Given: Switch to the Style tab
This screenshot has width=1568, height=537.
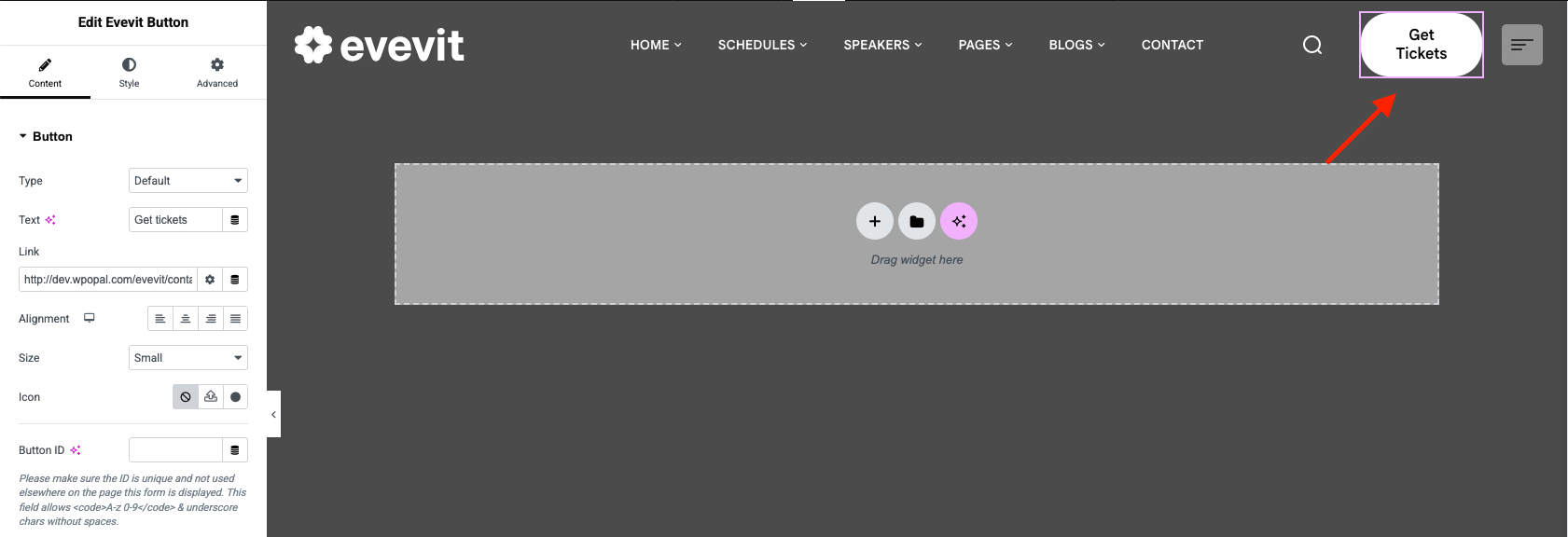Looking at the screenshot, I should [x=129, y=72].
